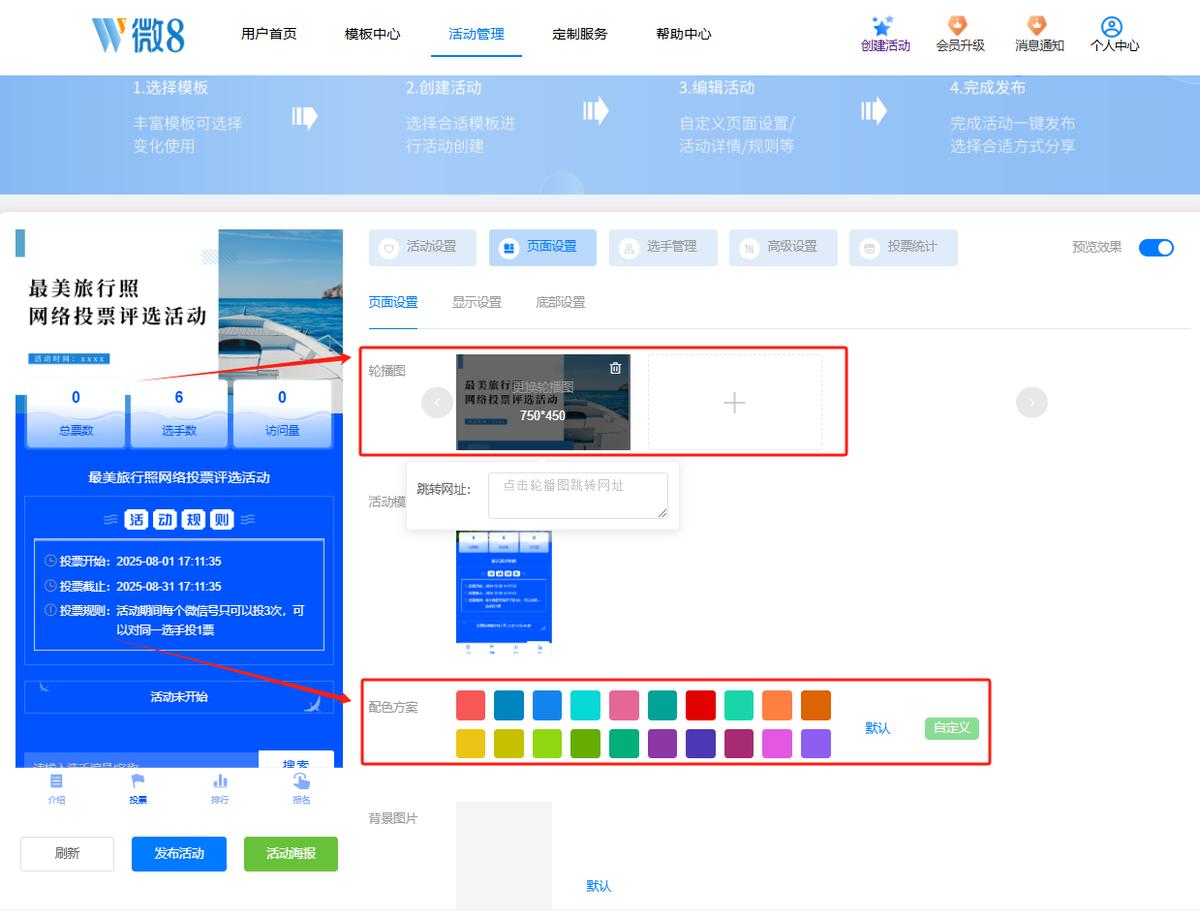Open 介绍 in the preview bottom bar
The width and height of the screenshot is (1200, 913).
(x=56, y=789)
